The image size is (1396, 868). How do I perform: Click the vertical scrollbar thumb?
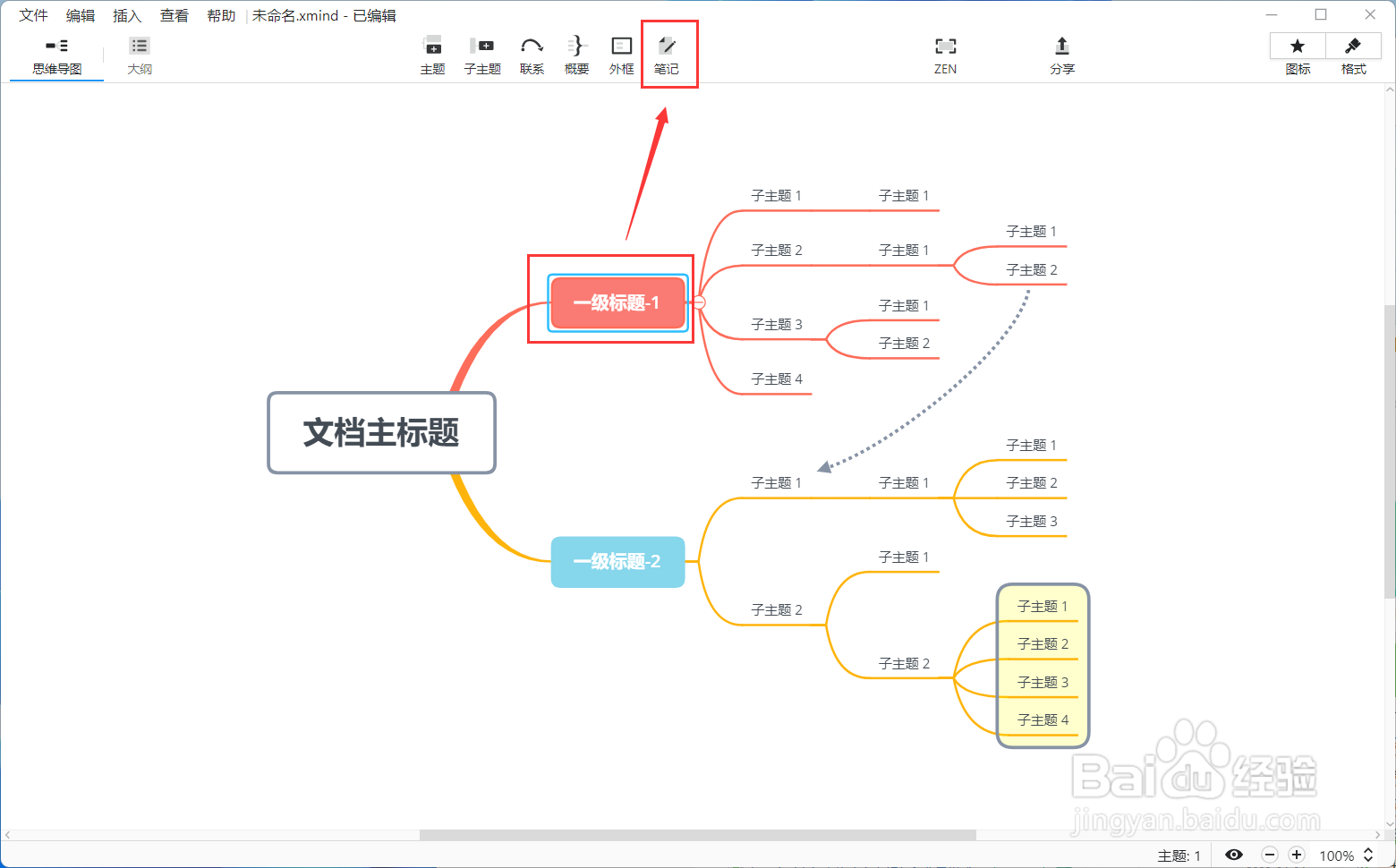(x=1389, y=451)
